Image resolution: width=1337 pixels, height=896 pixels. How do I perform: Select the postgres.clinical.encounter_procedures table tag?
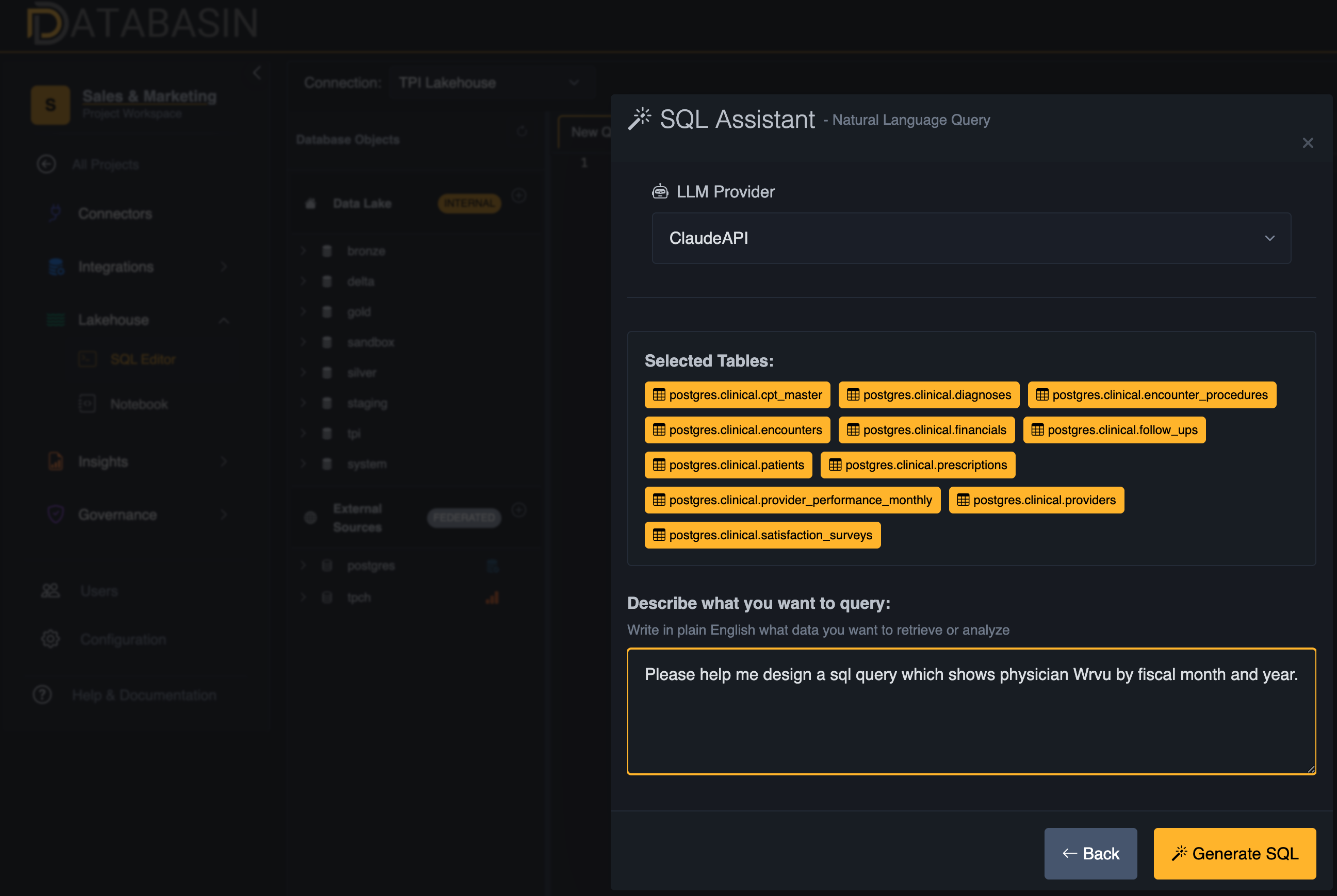[x=1151, y=395]
